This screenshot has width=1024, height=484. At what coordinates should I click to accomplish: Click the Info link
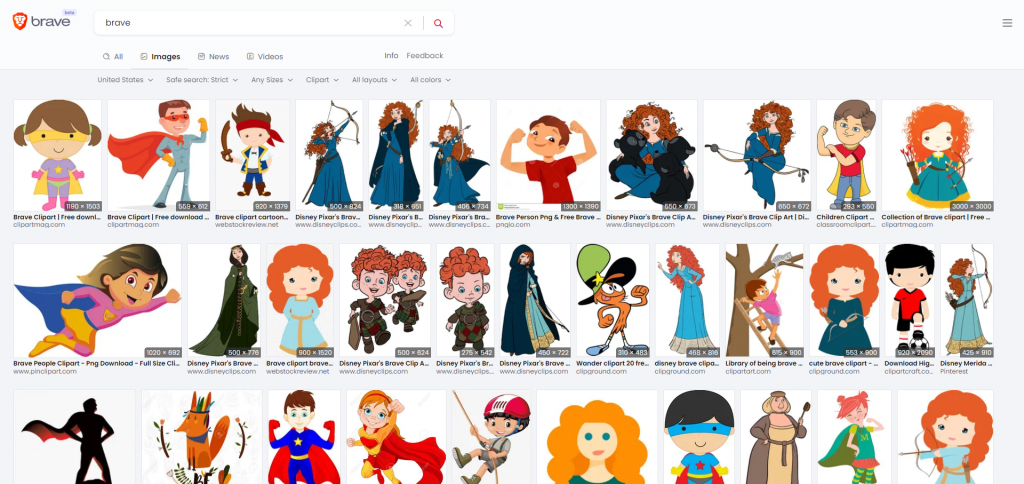click(x=391, y=56)
